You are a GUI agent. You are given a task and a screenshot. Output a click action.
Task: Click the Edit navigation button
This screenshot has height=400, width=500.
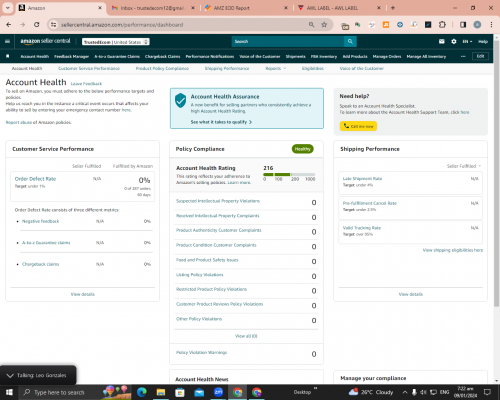(x=480, y=56)
